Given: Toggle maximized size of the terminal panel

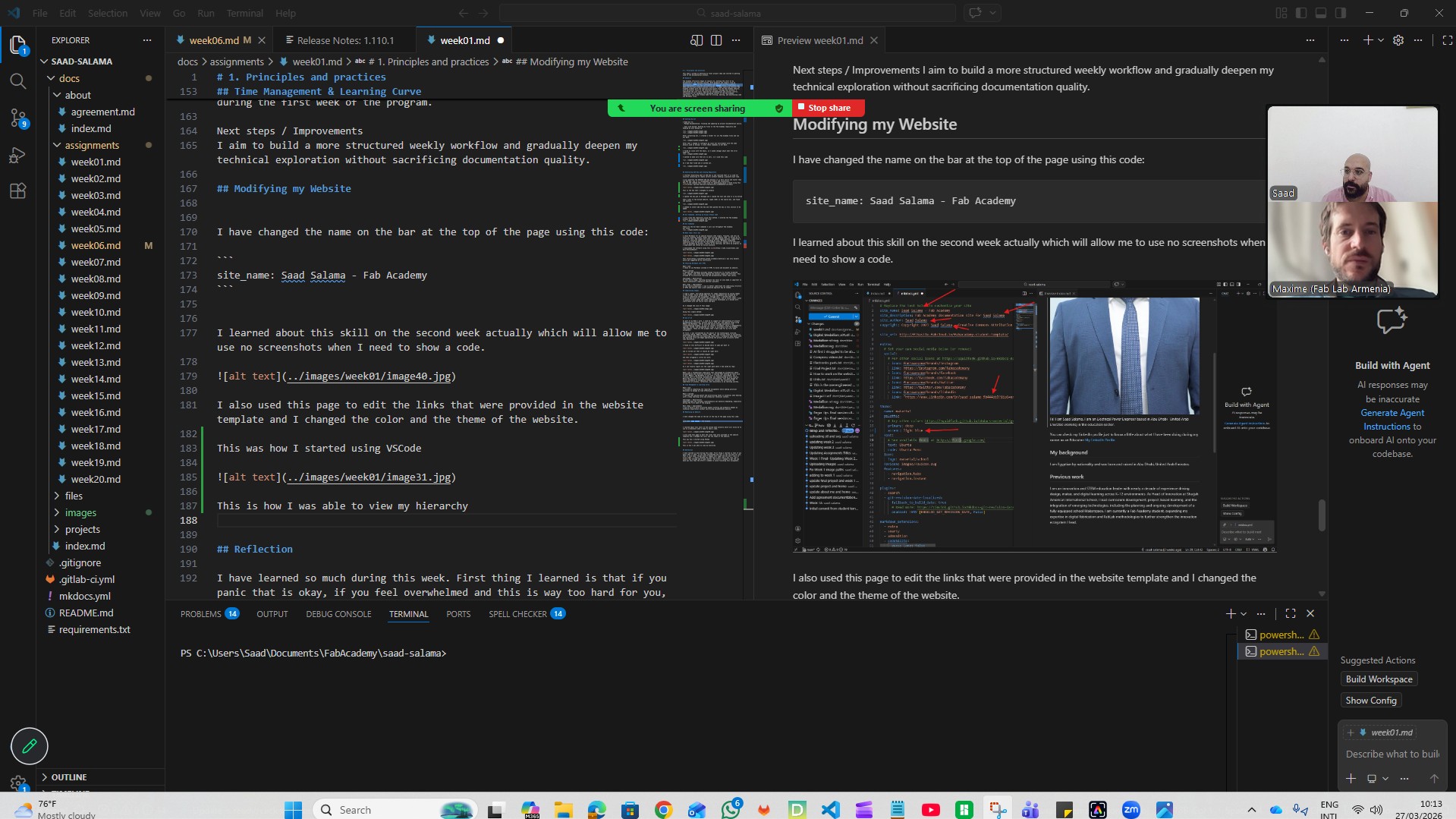Looking at the screenshot, I should 1291,613.
